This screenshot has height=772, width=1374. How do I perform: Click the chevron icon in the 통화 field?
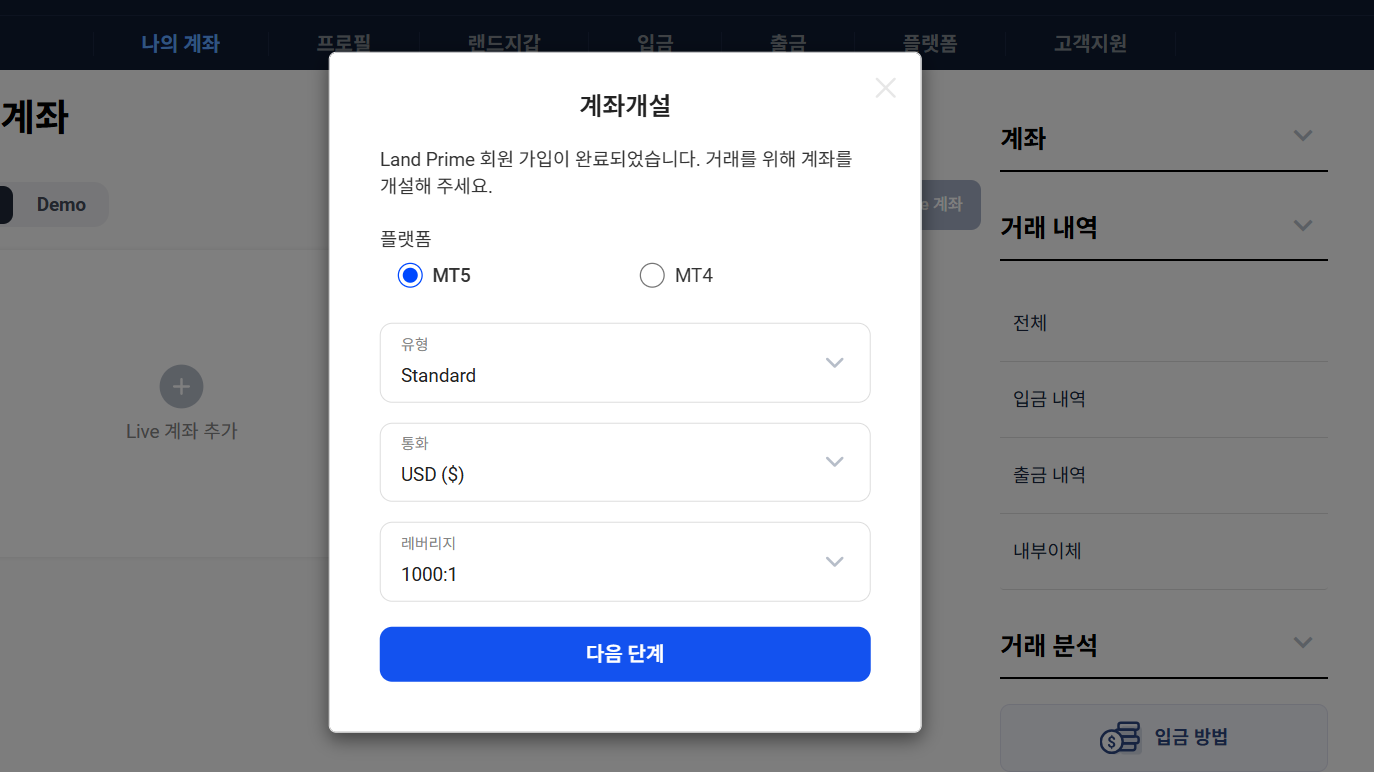(835, 461)
